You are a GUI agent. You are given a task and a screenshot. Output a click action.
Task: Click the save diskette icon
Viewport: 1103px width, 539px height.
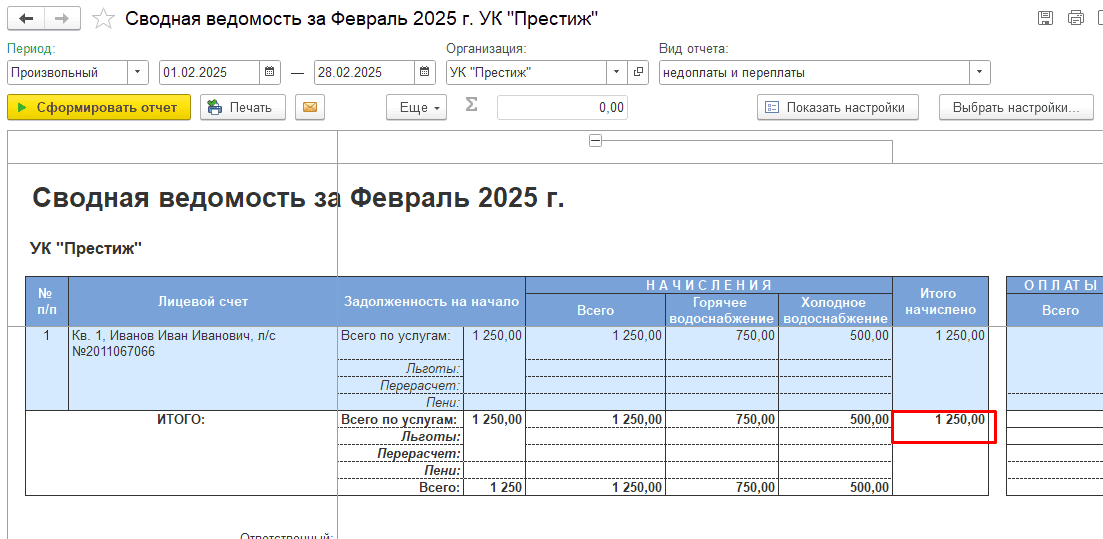pyautogui.click(x=1045, y=18)
